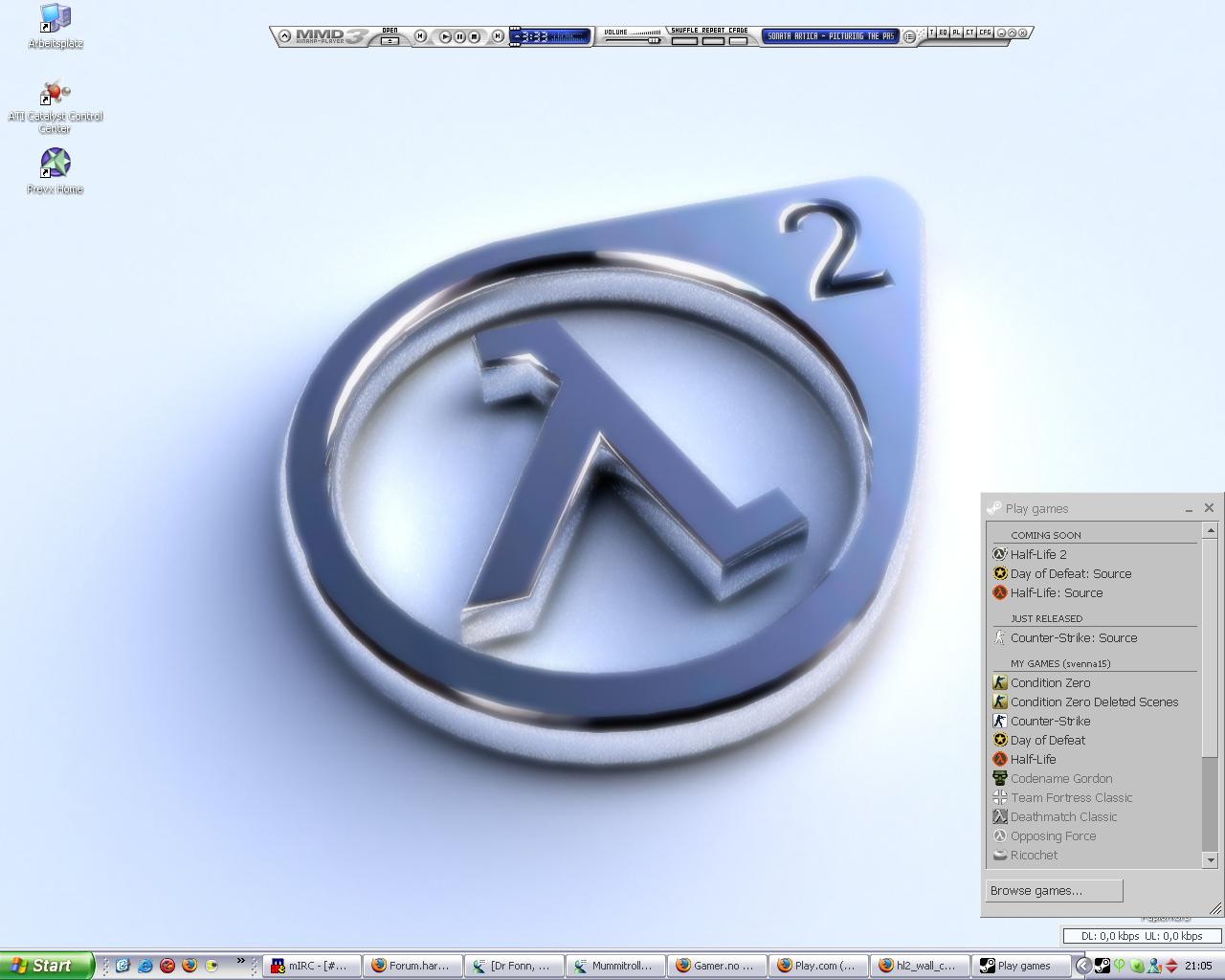This screenshot has width=1225, height=980.
Task: Select Condition Zero in My Games
Action: pyautogui.click(x=1094, y=682)
